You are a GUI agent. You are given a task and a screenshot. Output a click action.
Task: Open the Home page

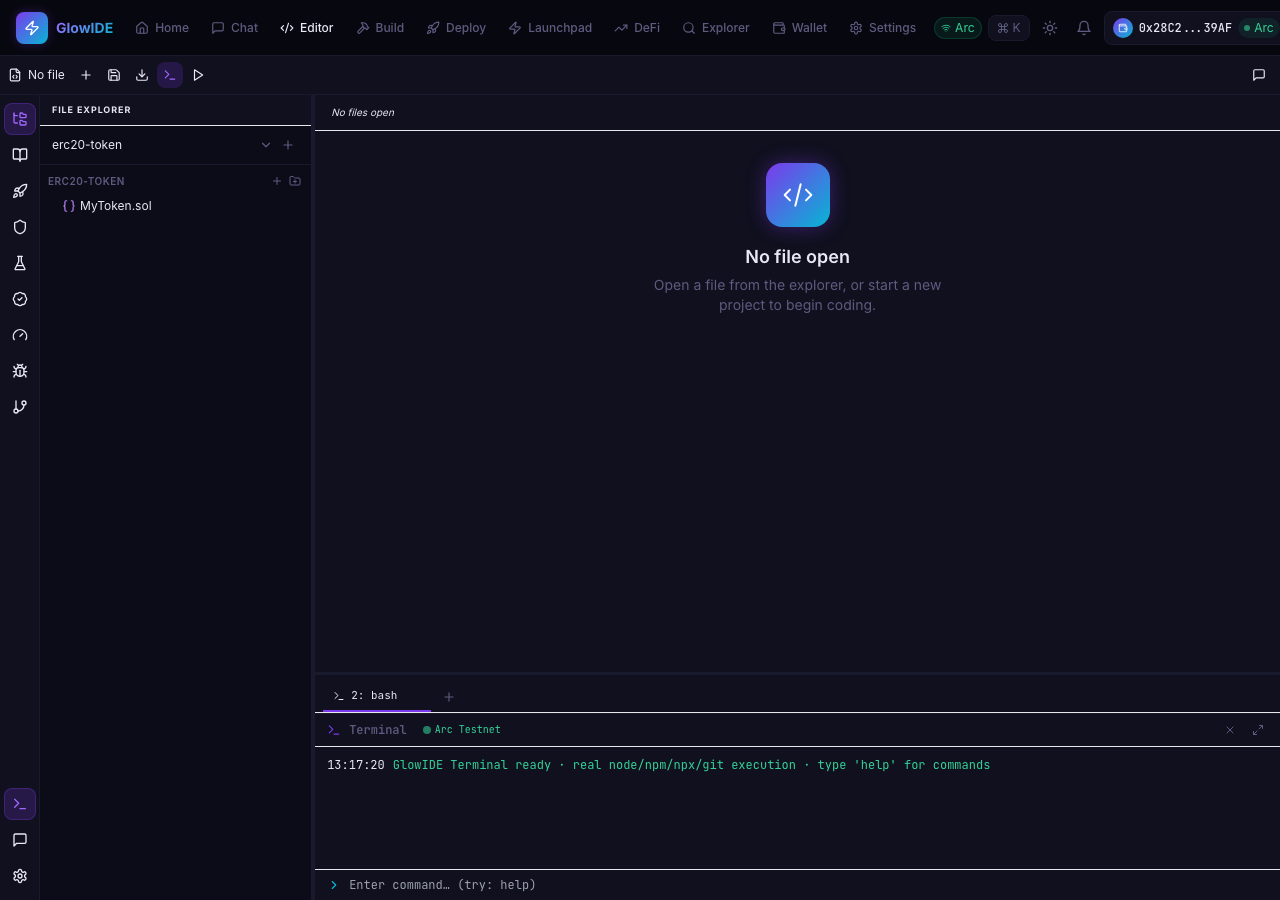pyautogui.click(x=162, y=28)
